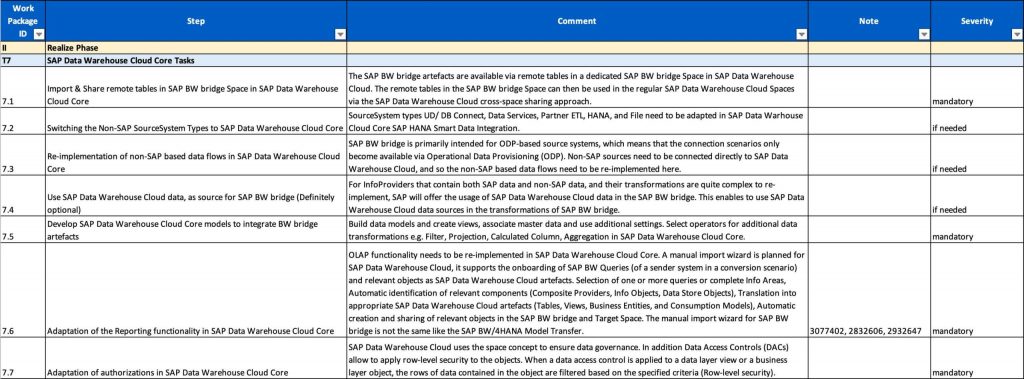Select the Re-implementation of non-SAP data flows cell

[196, 156]
